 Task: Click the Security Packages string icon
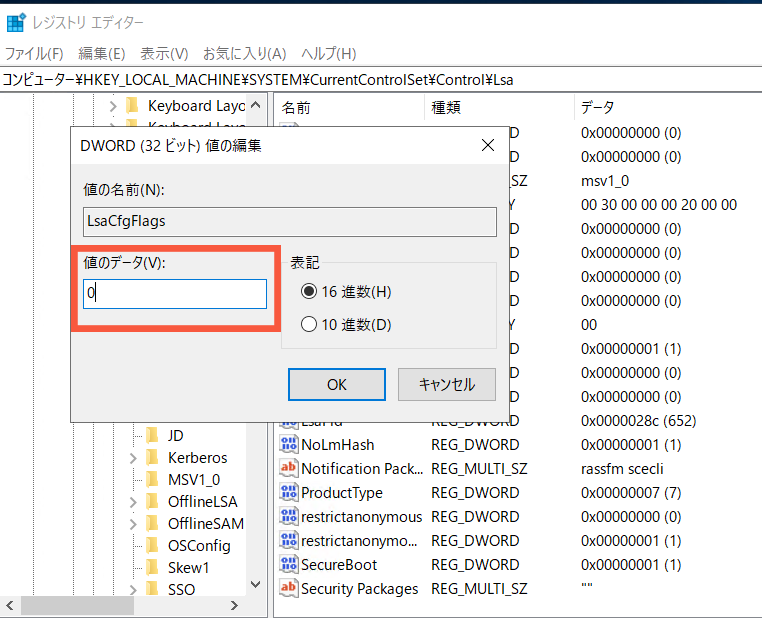(289, 589)
